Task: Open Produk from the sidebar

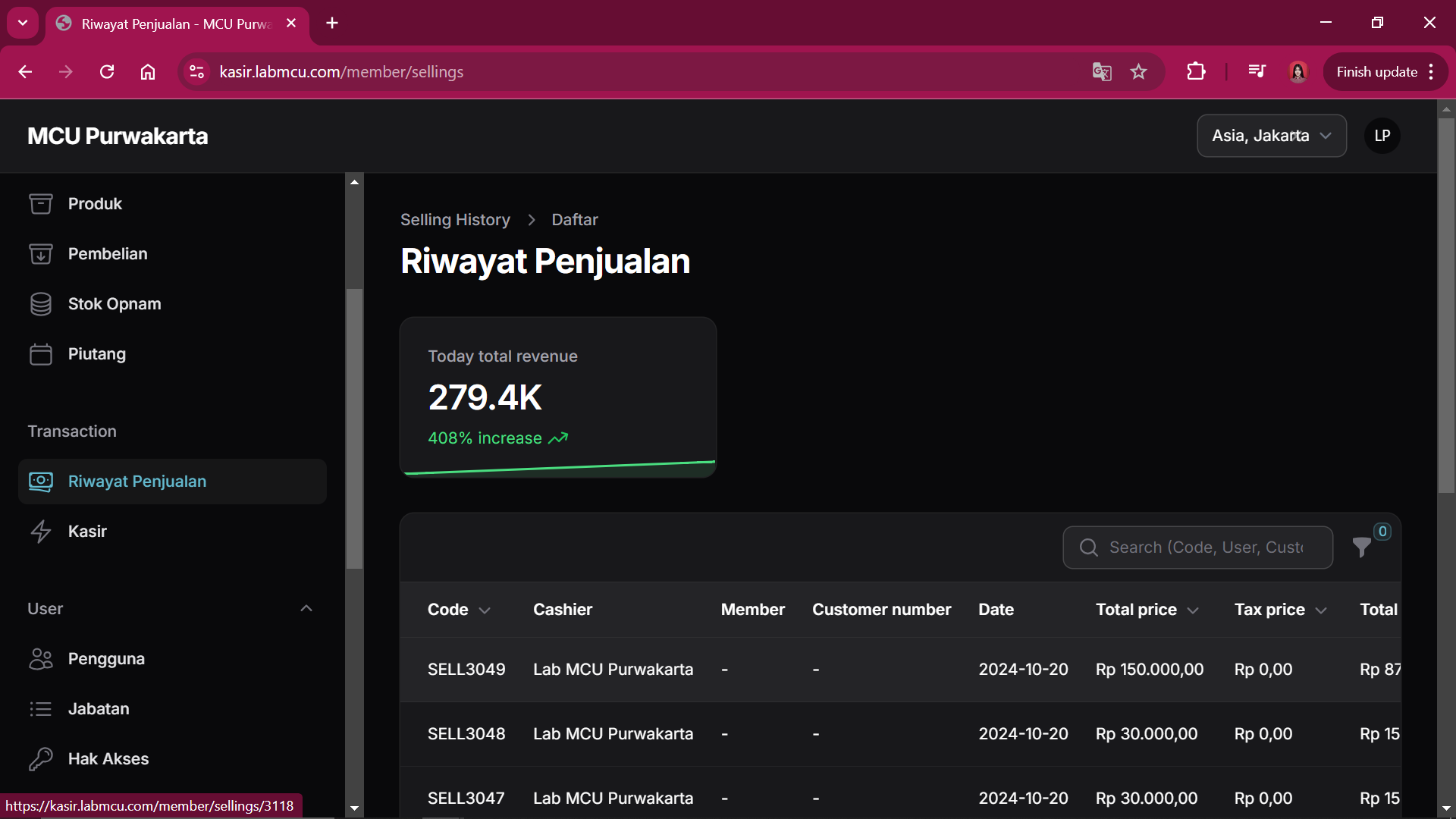Action: (x=95, y=204)
